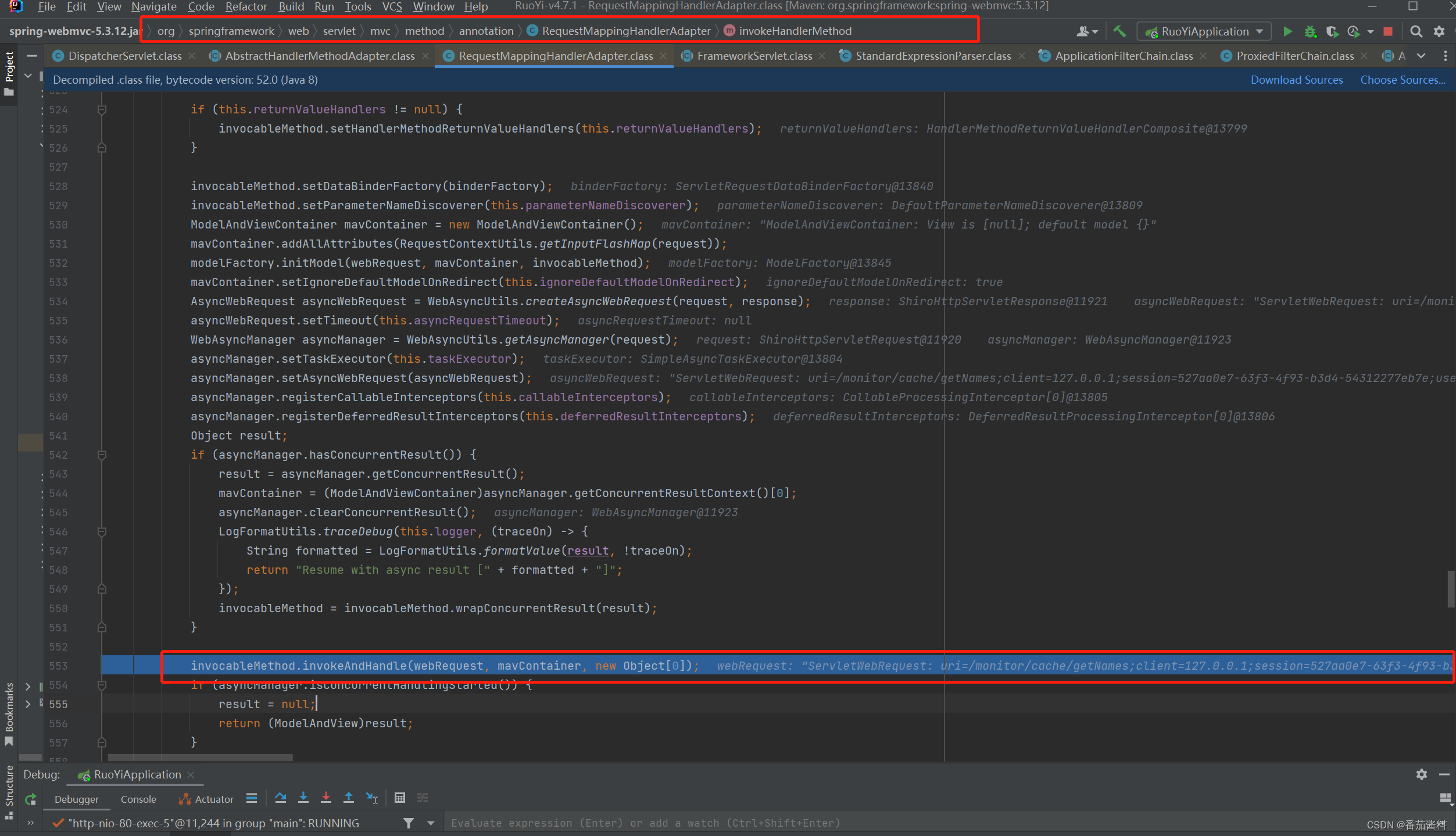The width and height of the screenshot is (1456, 836).
Task: Click the Trace Current Stream Chain icon
Action: [423, 798]
